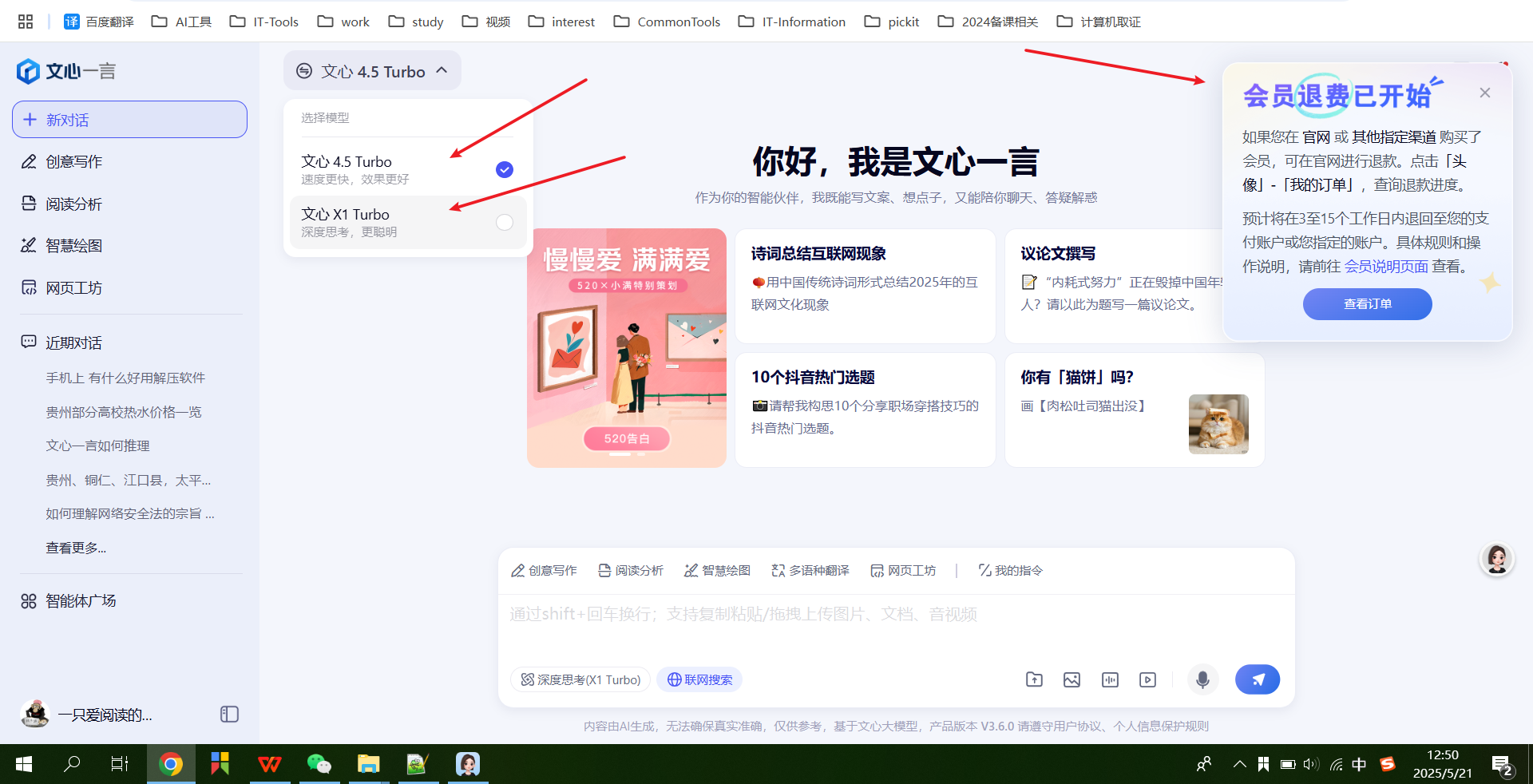Open the Windows Start menu
The height and width of the screenshot is (784, 1533).
(24, 764)
